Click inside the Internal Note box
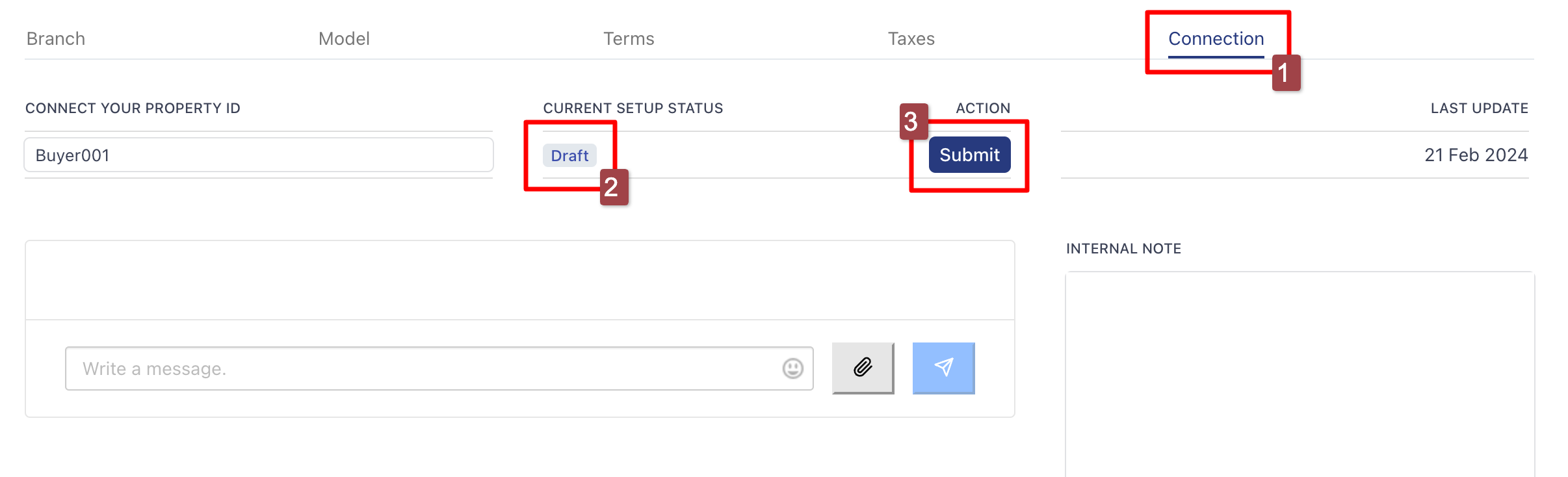This screenshot has width=1568, height=477. [x=1300, y=374]
